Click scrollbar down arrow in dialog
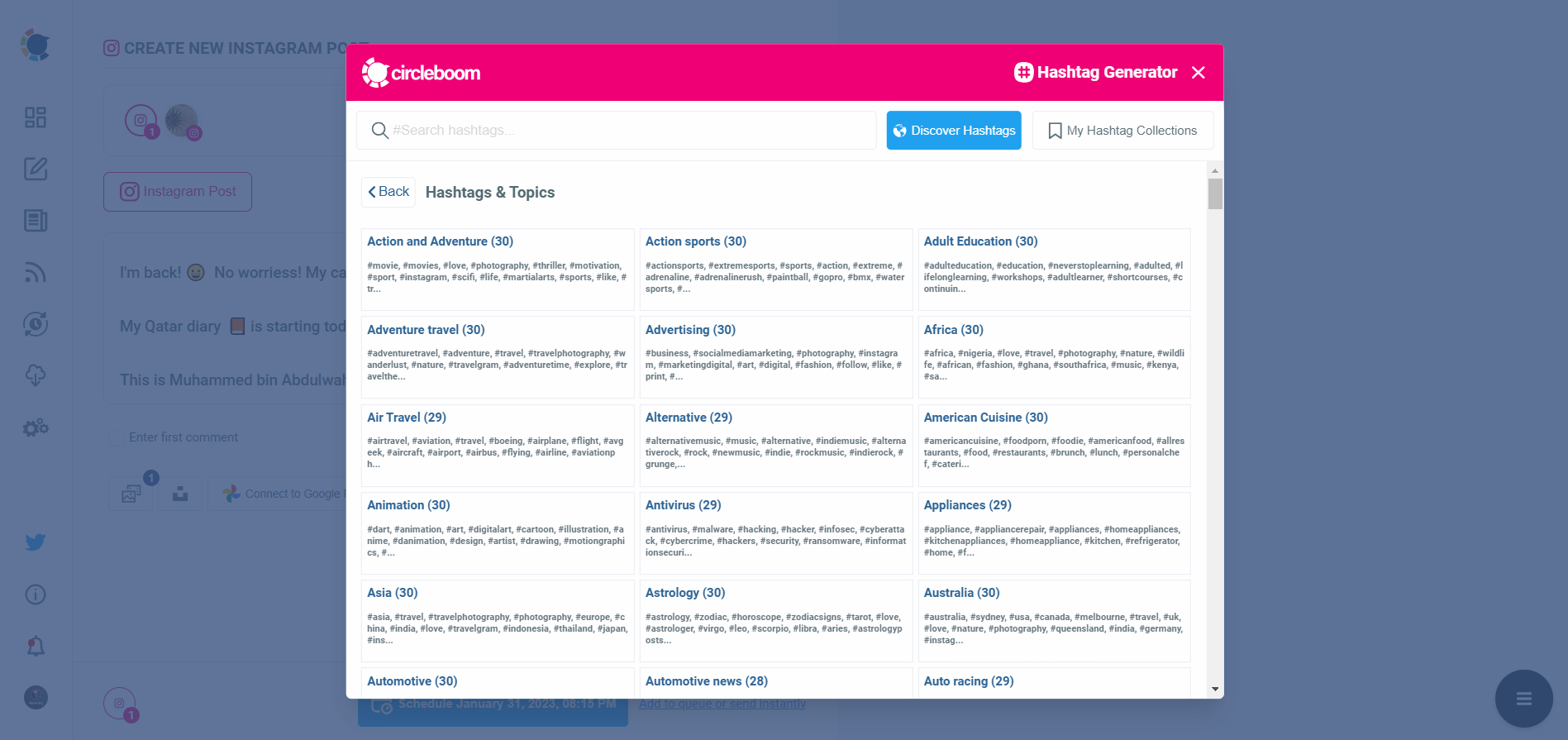1568x740 pixels. click(1214, 689)
